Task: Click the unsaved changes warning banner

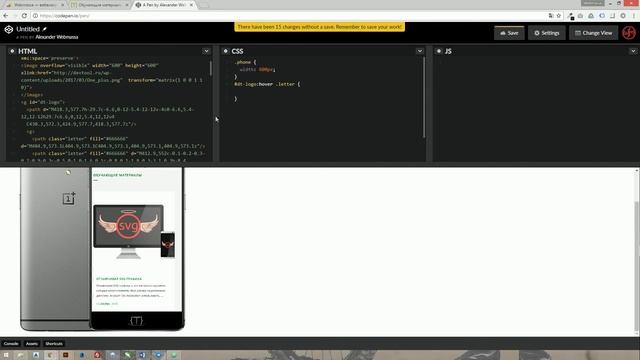Action: 320,27
